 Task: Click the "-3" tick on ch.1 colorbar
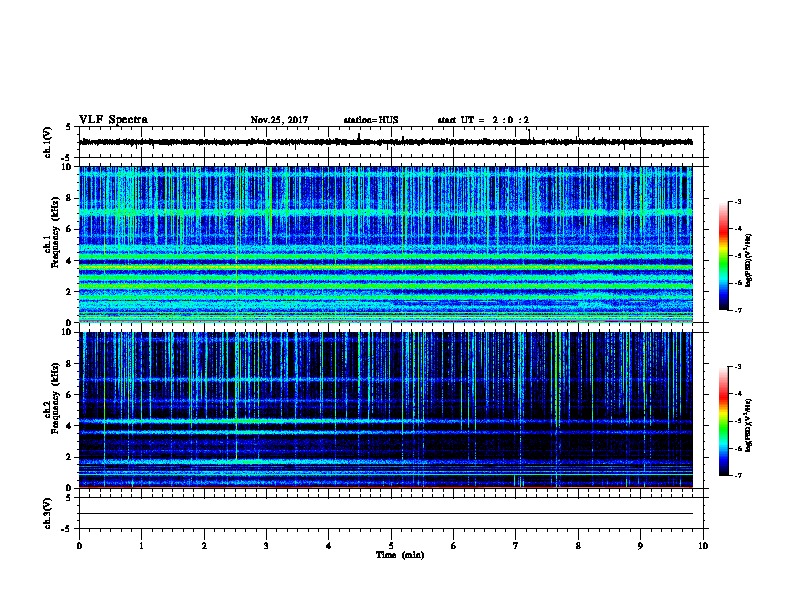(x=737, y=201)
